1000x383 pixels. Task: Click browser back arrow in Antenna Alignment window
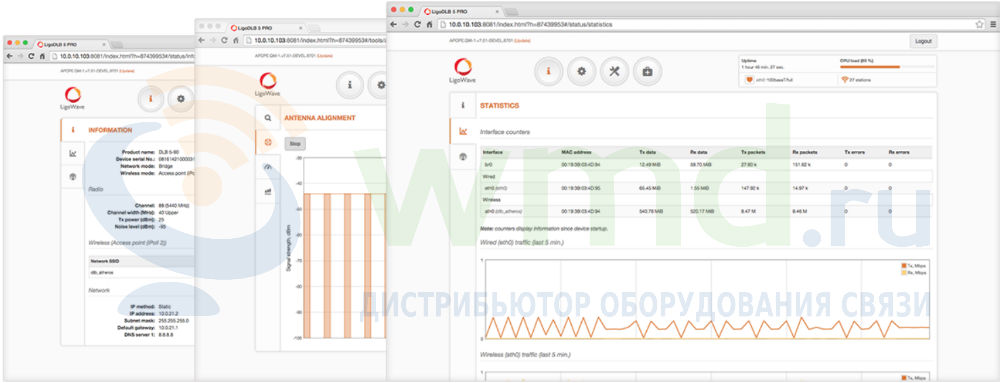(x=202, y=40)
